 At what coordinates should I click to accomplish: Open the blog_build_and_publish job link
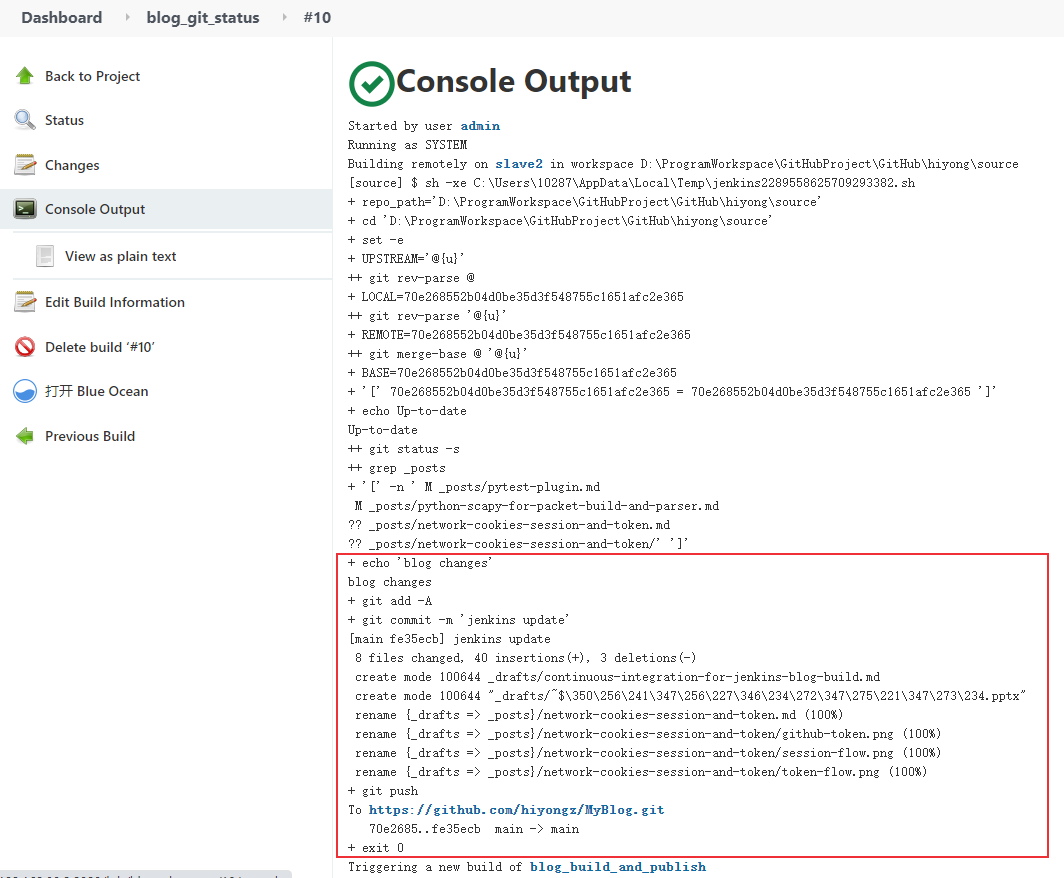pyautogui.click(x=618, y=866)
